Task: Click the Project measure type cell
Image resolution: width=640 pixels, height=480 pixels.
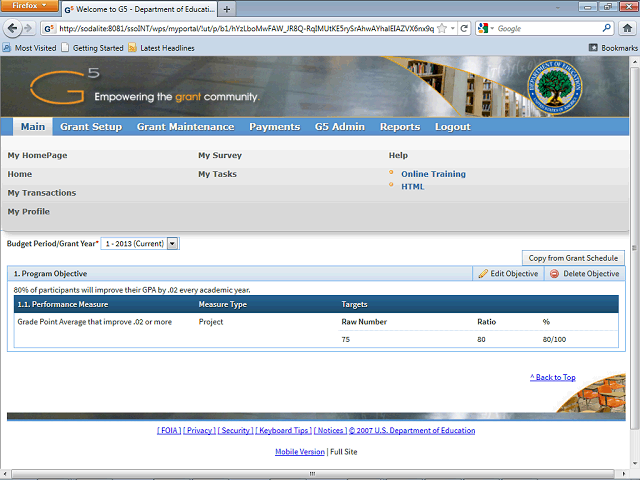Action: click(x=211, y=322)
